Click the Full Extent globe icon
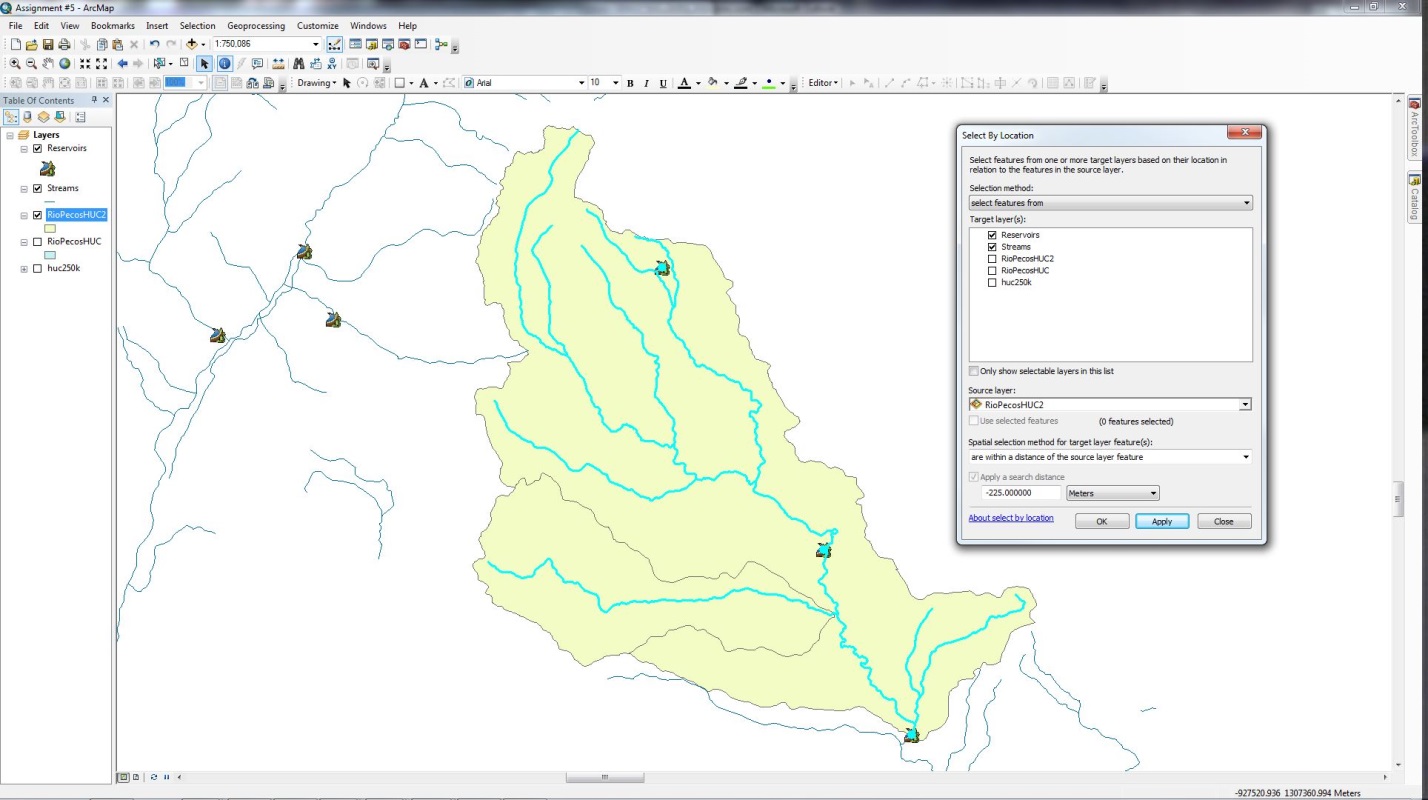The image size is (1428, 800). [64, 63]
